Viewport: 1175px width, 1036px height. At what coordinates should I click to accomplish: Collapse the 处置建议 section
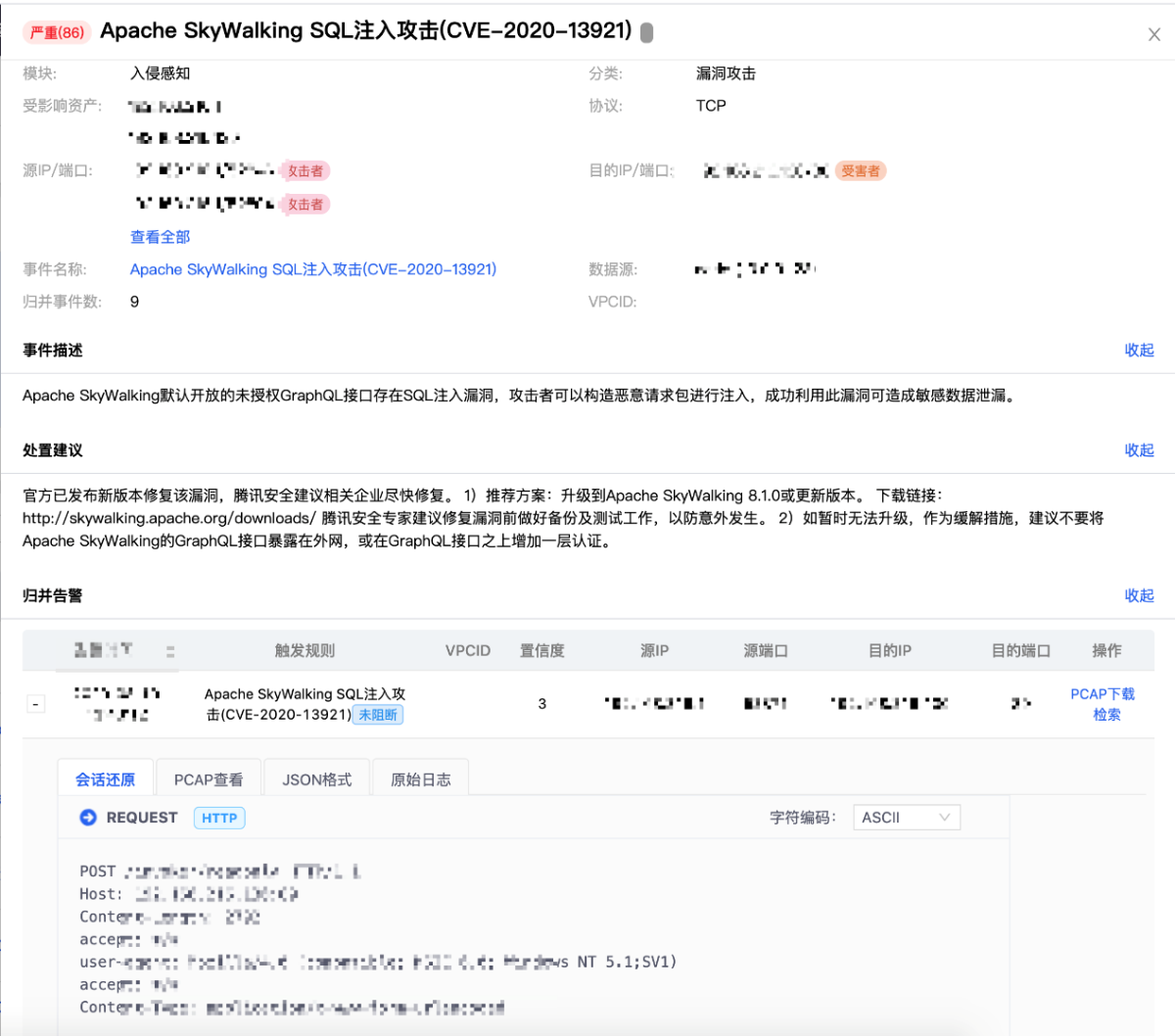[1139, 449]
